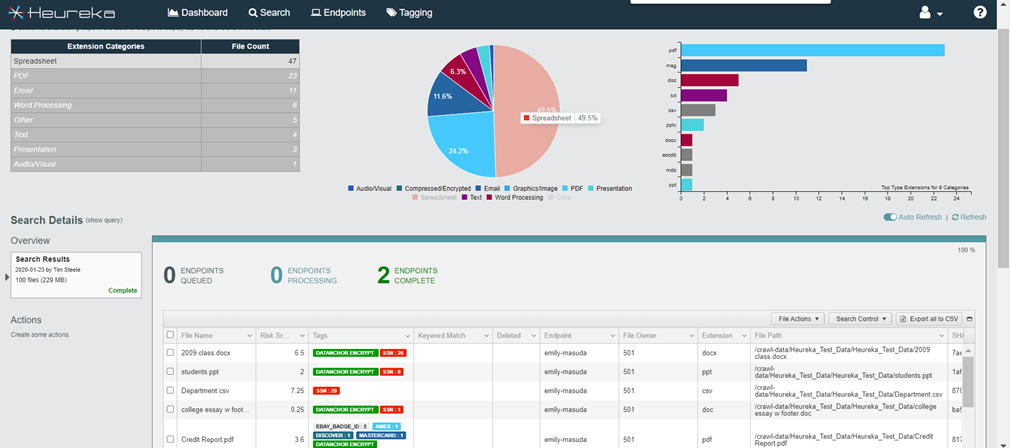Go to the Search tab

pyautogui.click(x=269, y=12)
